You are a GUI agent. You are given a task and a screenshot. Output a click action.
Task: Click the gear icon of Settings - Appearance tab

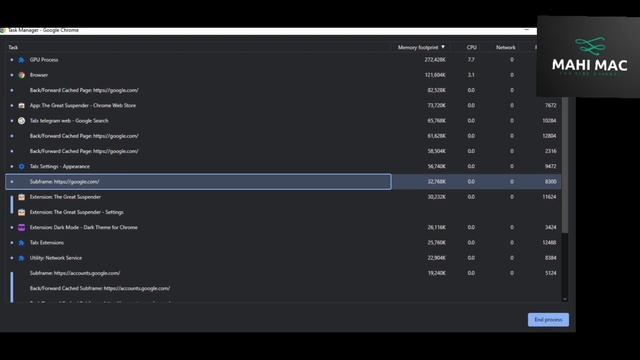click(x=22, y=167)
